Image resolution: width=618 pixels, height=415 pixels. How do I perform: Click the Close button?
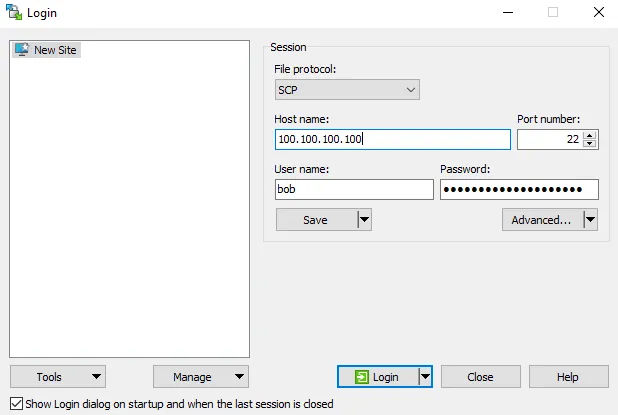point(480,377)
